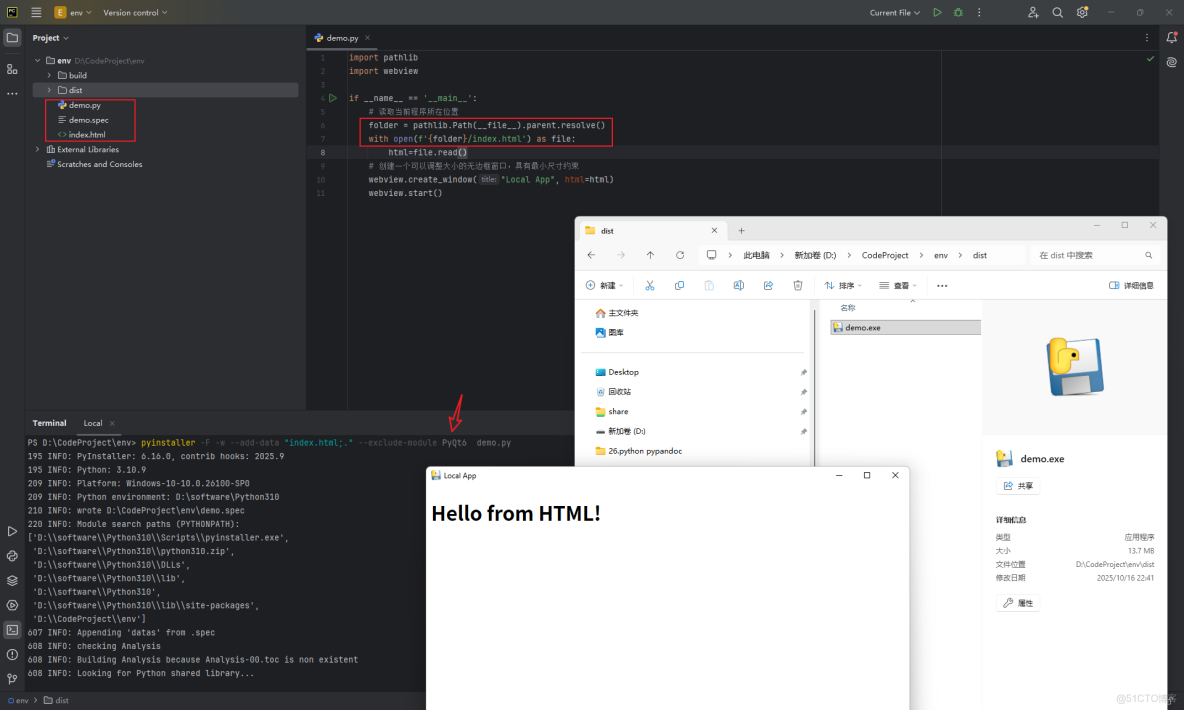Collapse the env project root node
Screen dimensions: 1184x710
[x=36, y=60]
